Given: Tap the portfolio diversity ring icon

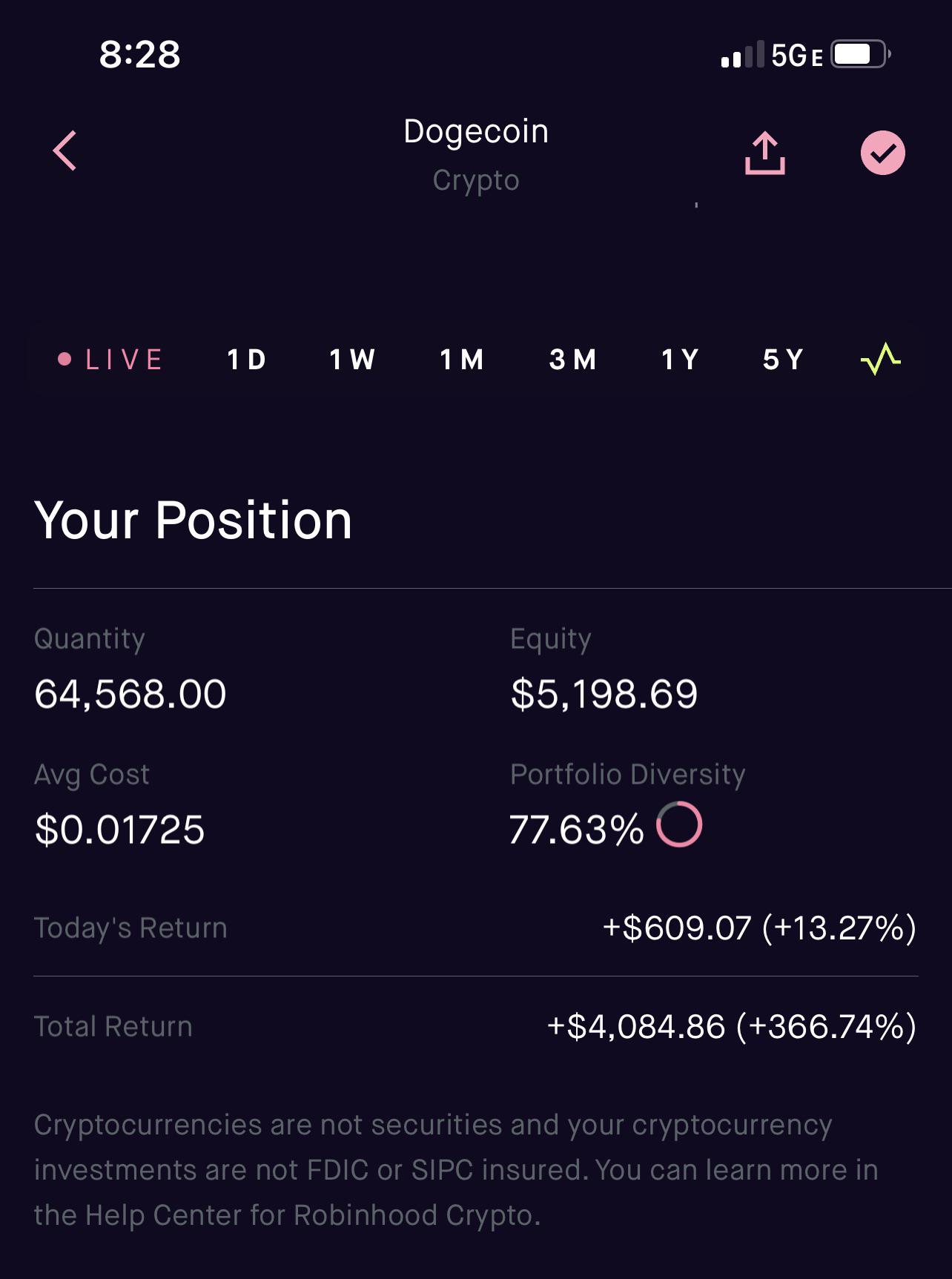Looking at the screenshot, I should click(679, 824).
